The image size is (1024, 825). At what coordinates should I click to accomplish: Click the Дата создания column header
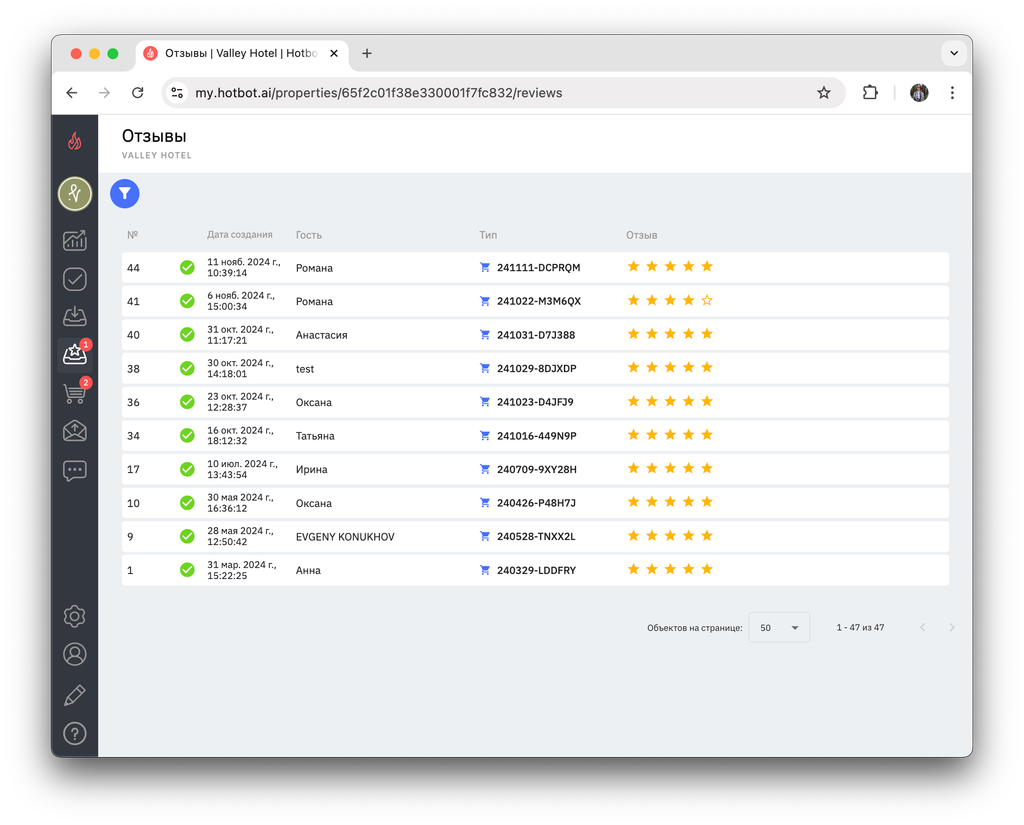[240, 235]
